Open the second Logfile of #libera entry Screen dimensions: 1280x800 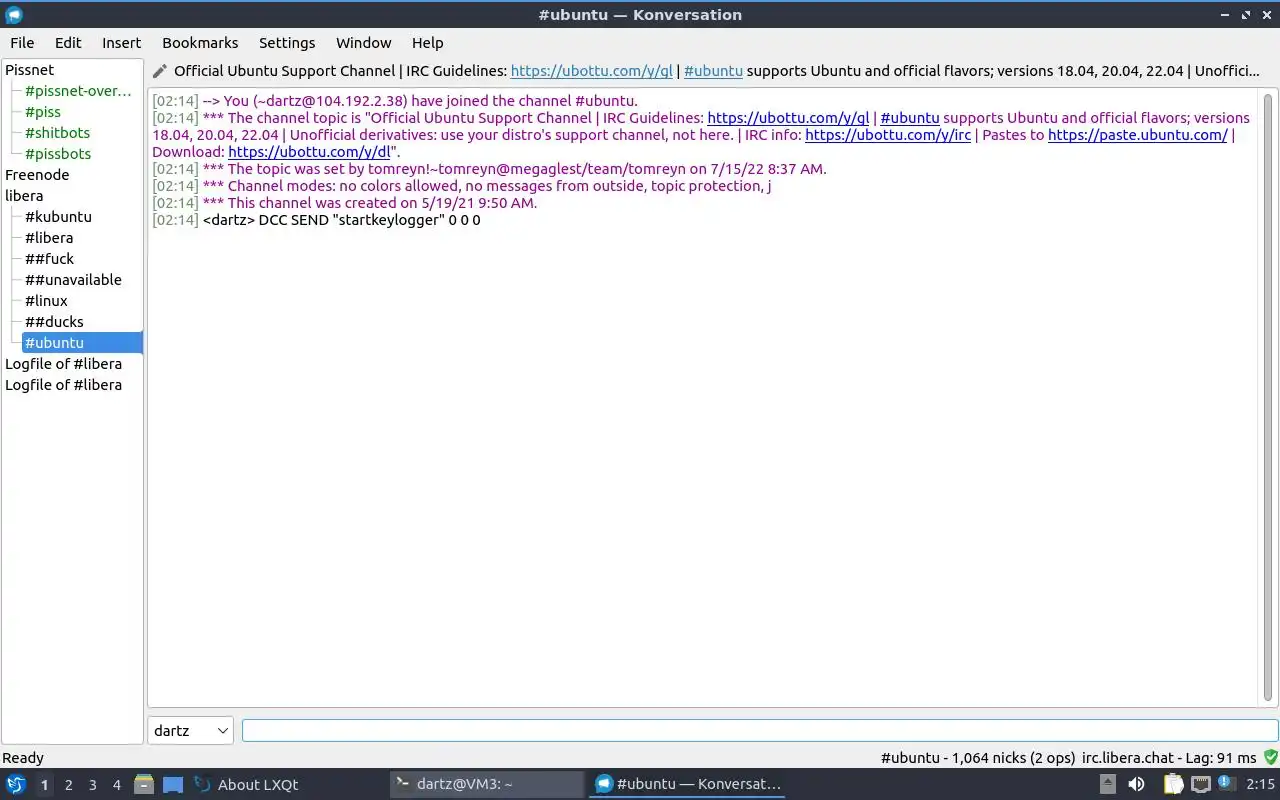pos(64,385)
